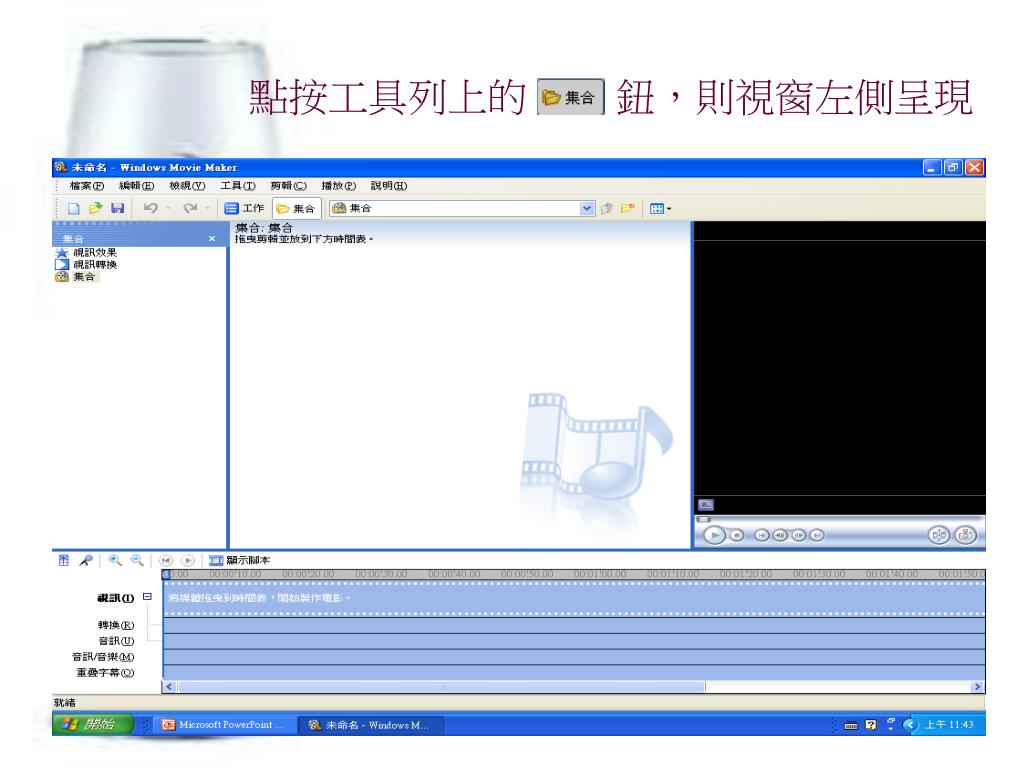
Task: Click the 音訊/音樂(M) track label
Action: (x=103, y=657)
